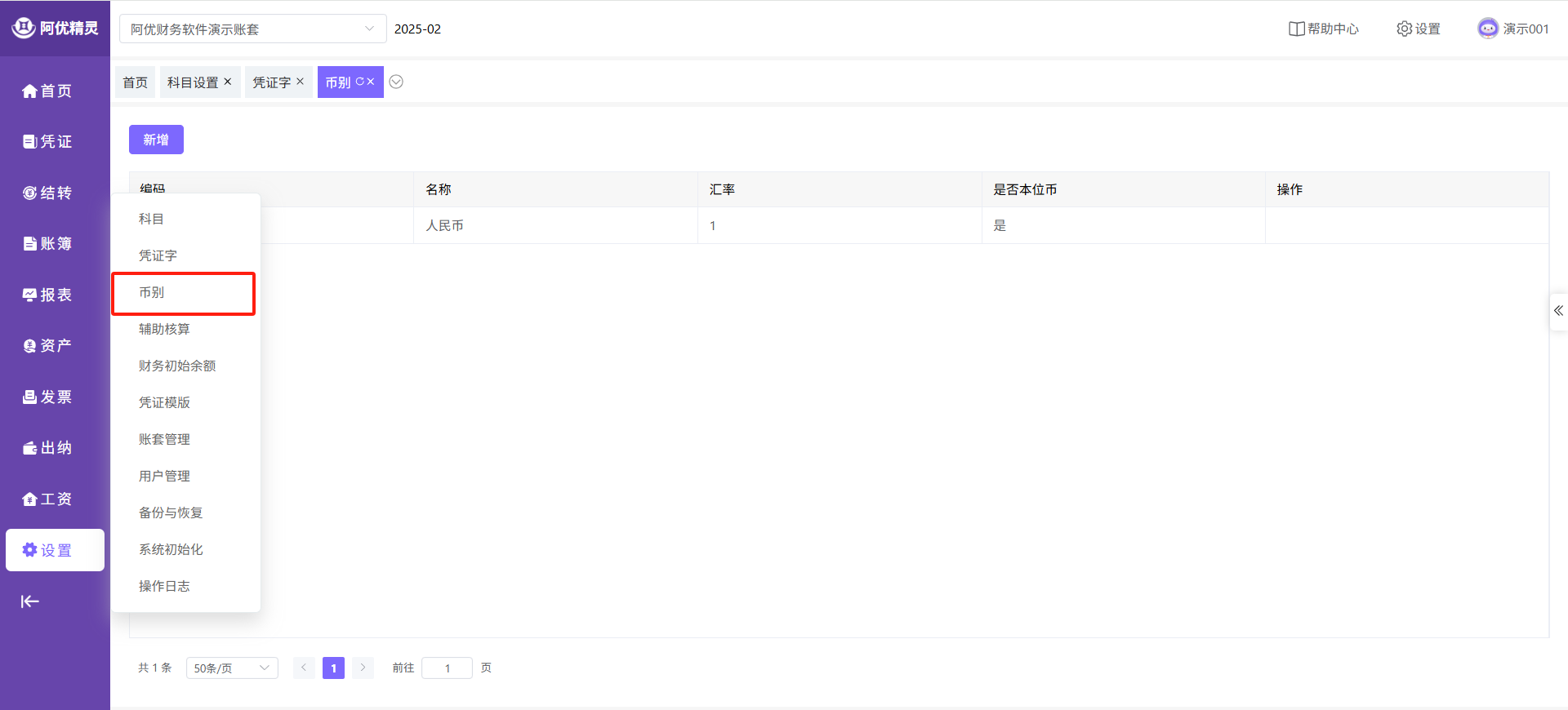This screenshot has height=710, width=1568.
Task: Choose 账套管理 in the settings menu
Action: (x=164, y=439)
